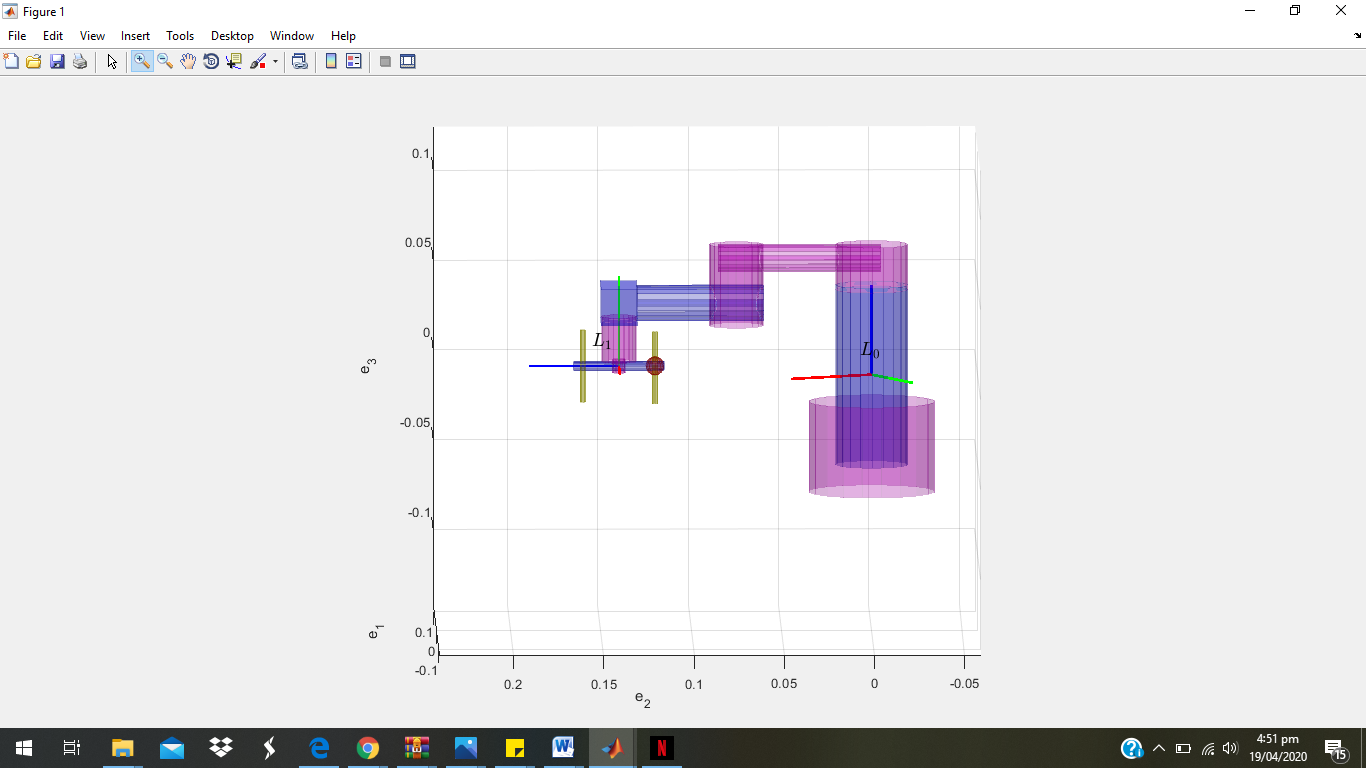Create a new figure
1366x768 pixels.
(13, 61)
